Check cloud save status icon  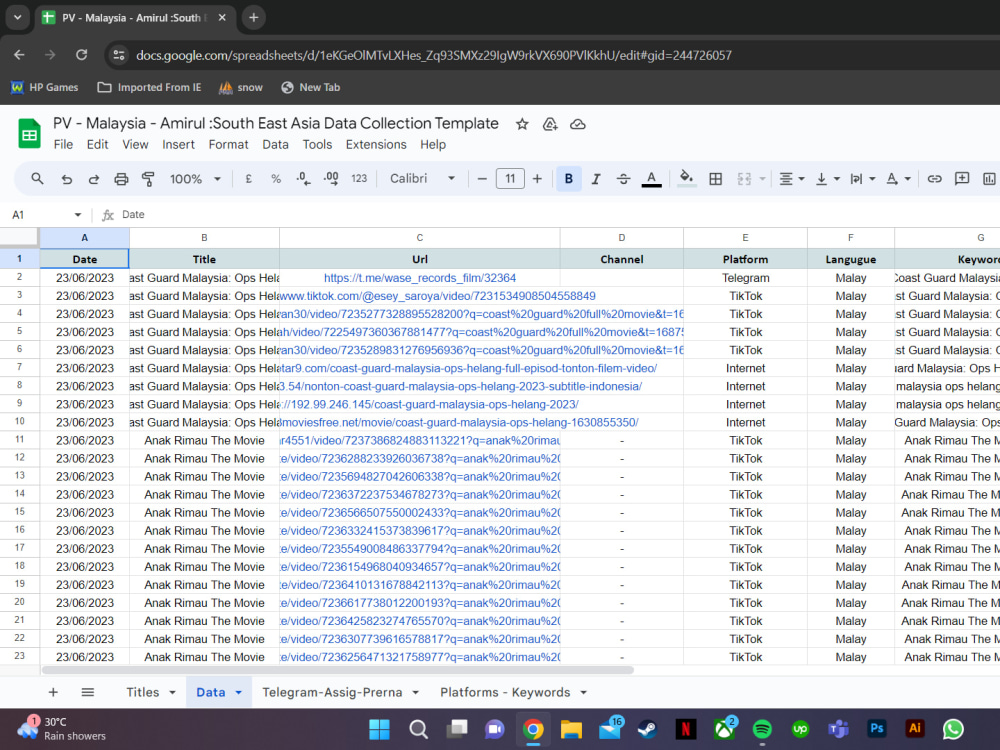(x=578, y=124)
